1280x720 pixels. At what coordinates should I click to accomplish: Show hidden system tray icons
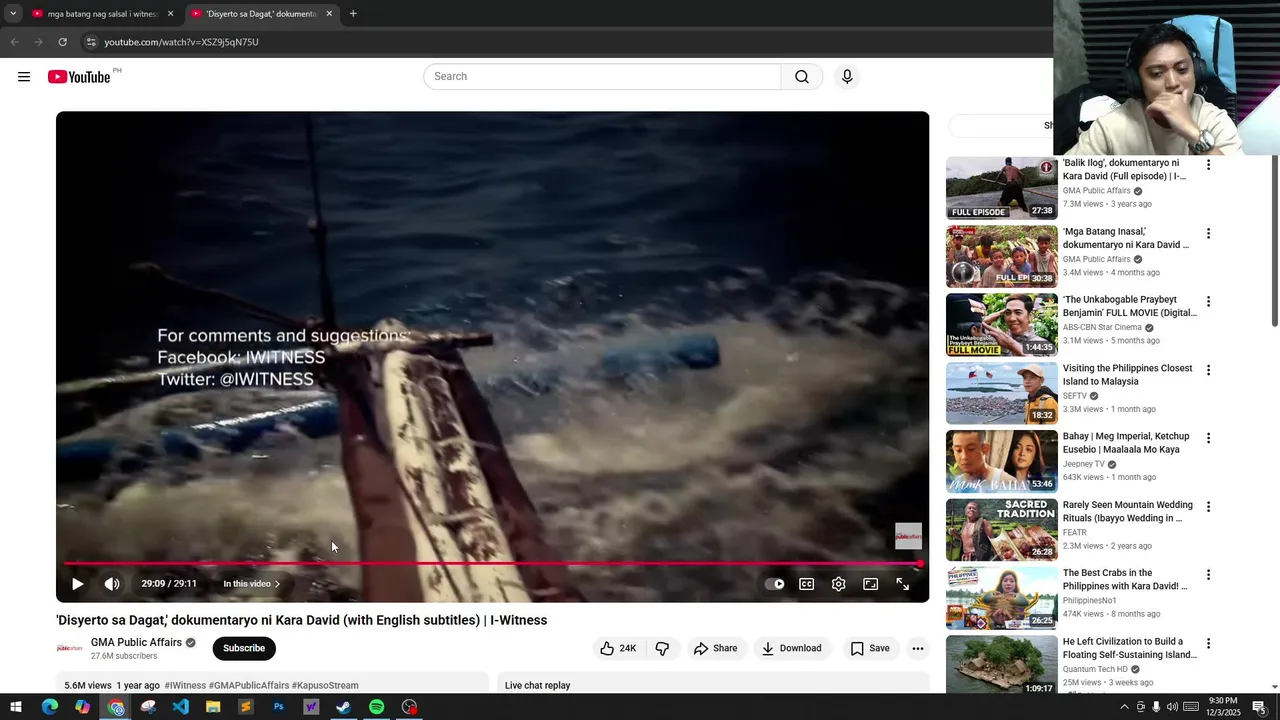pyautogui.click(x=1124, y=707)
